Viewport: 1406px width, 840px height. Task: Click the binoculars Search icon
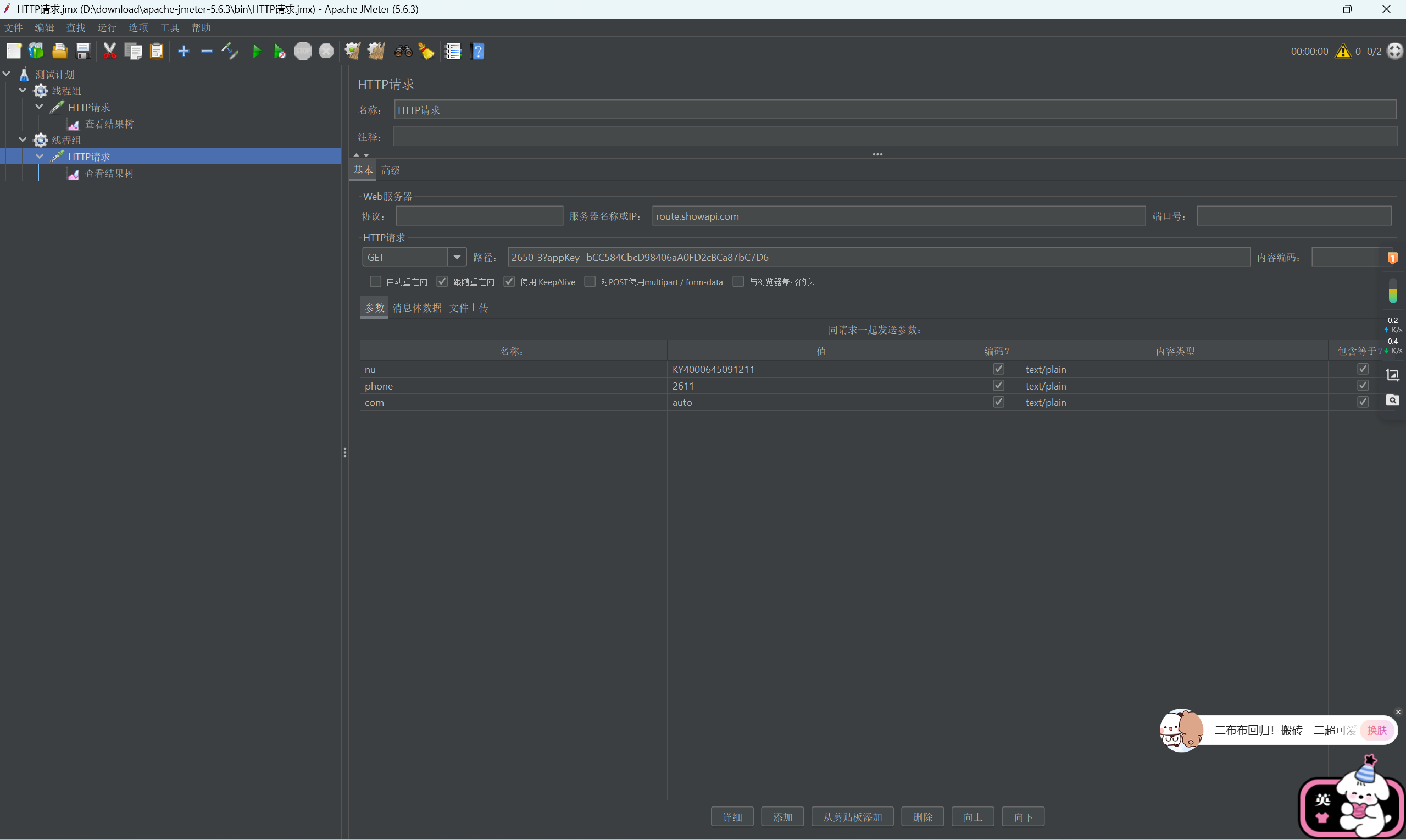[x=403, y=52]
